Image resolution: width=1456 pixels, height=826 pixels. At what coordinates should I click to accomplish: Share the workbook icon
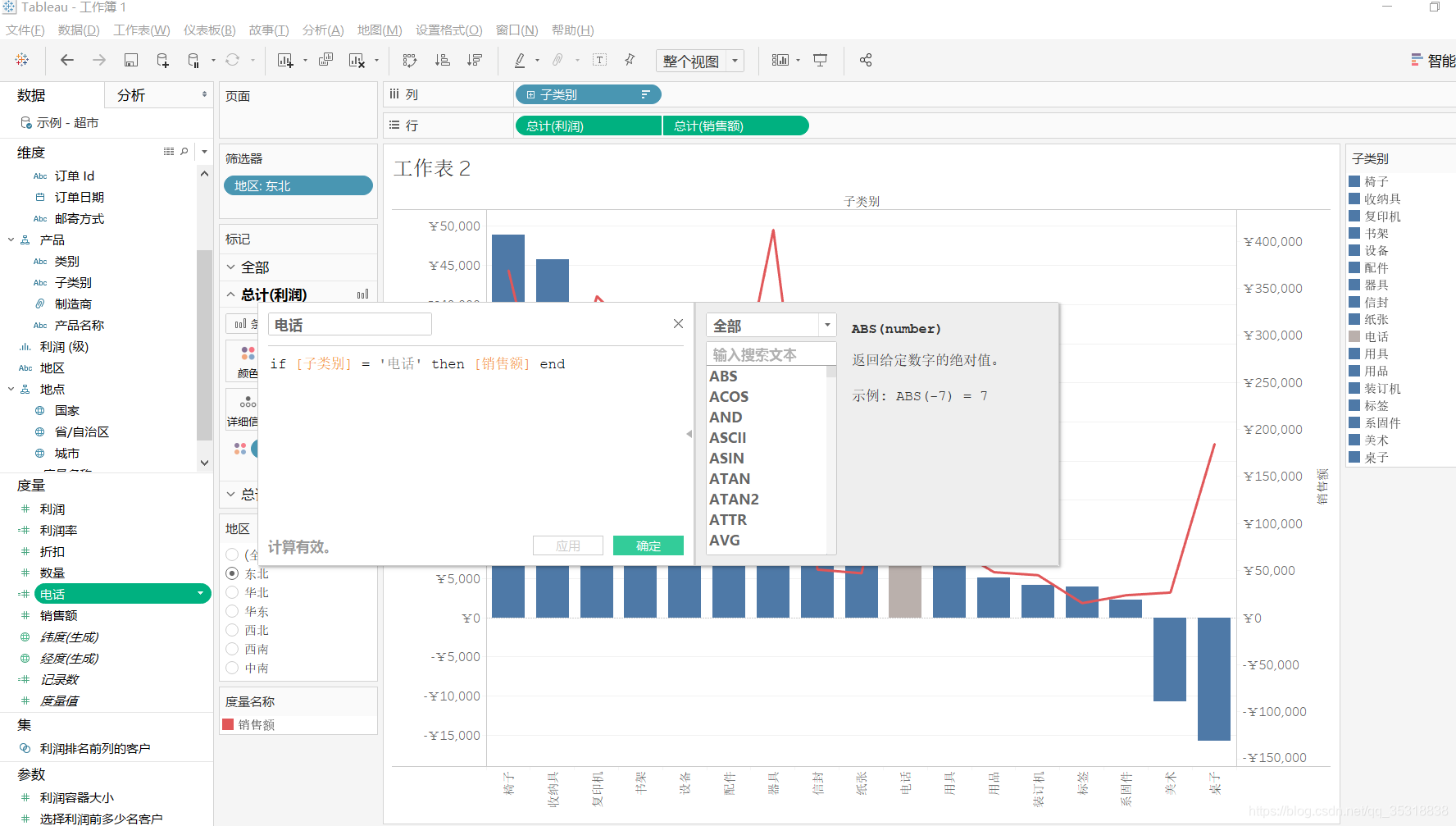pos(866,60)
